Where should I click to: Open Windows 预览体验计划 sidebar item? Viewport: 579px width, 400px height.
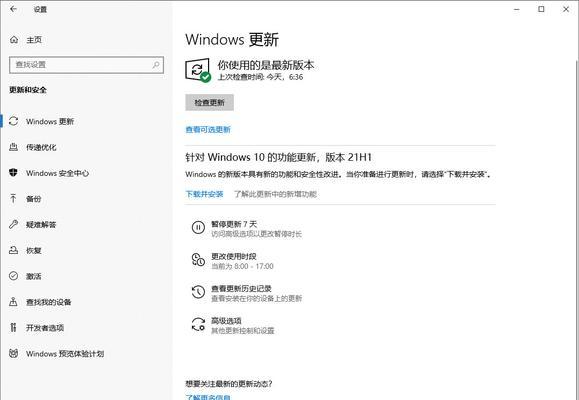65,353
